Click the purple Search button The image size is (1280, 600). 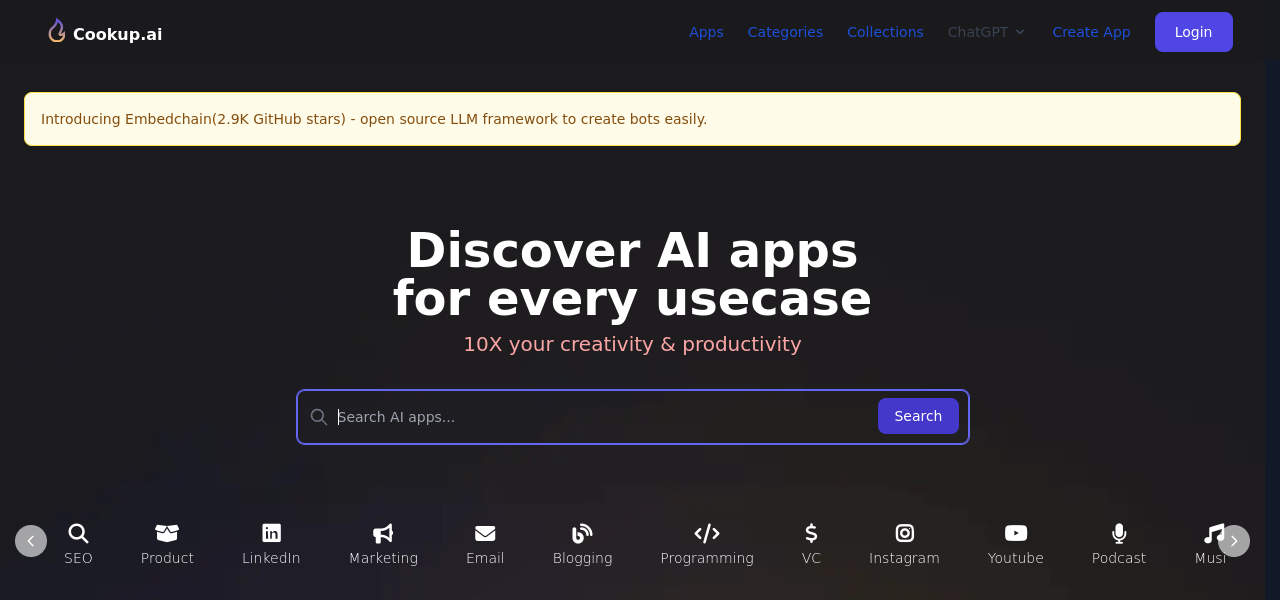918,416
